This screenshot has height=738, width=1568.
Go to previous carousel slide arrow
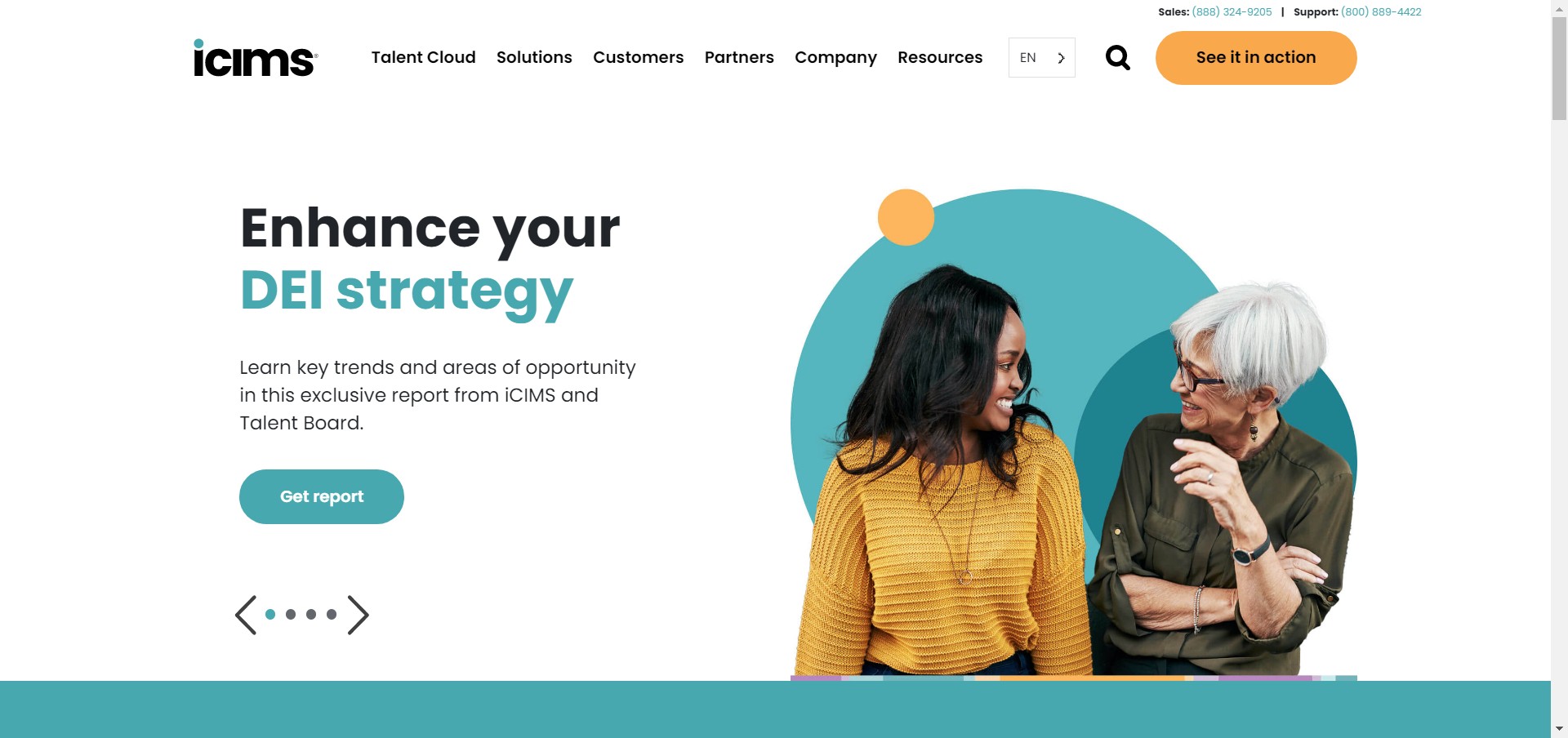246,615
